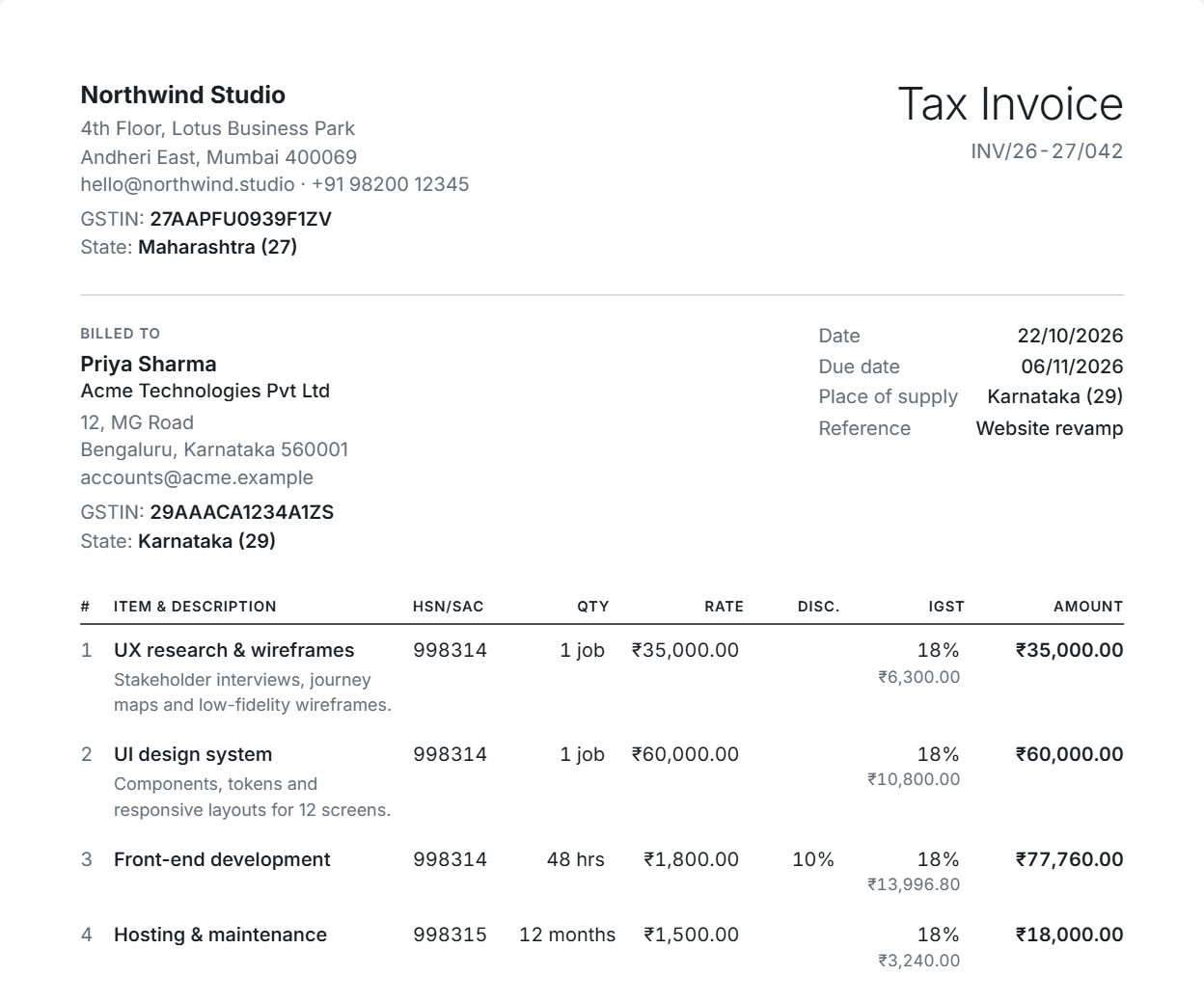Click amount ₹35,000.00 in UX research row
The width and height of the screenshot is (1204, 1003).
1070,650
